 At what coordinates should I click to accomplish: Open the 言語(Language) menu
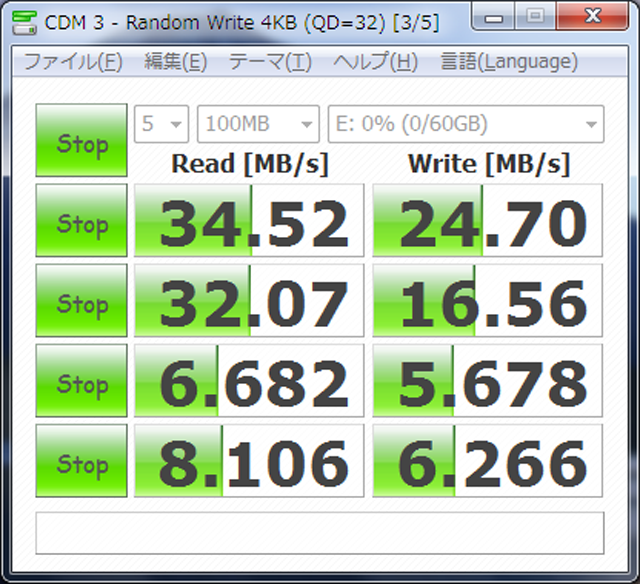coord(509,62)
